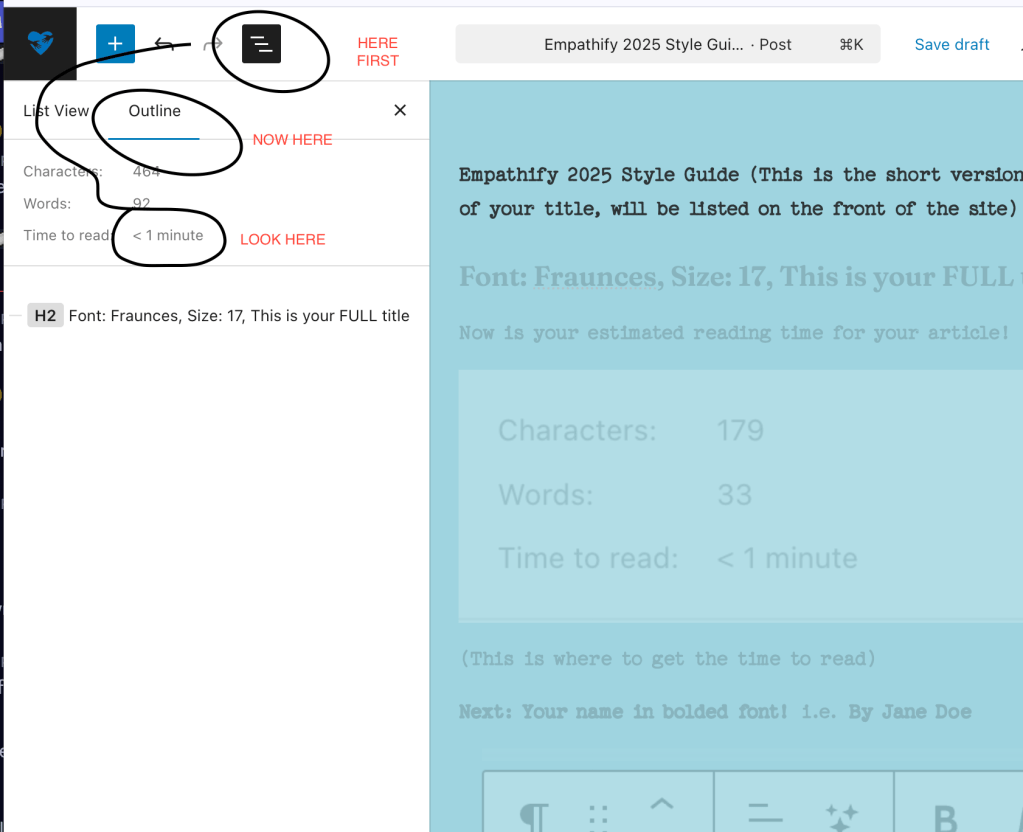
Task: Open the block inserter plus button
Action: [115, 44]
